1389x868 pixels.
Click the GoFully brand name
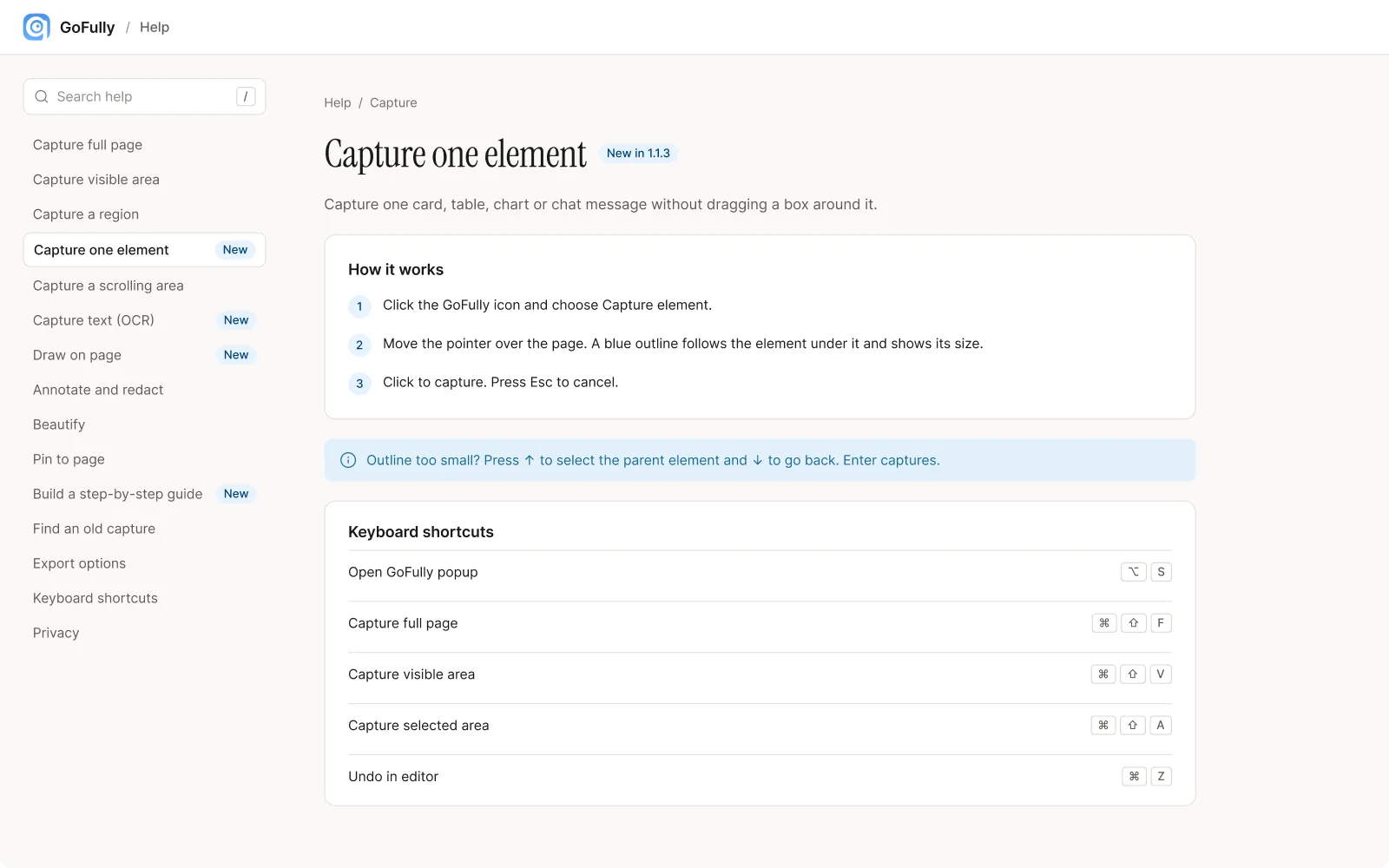87,27
